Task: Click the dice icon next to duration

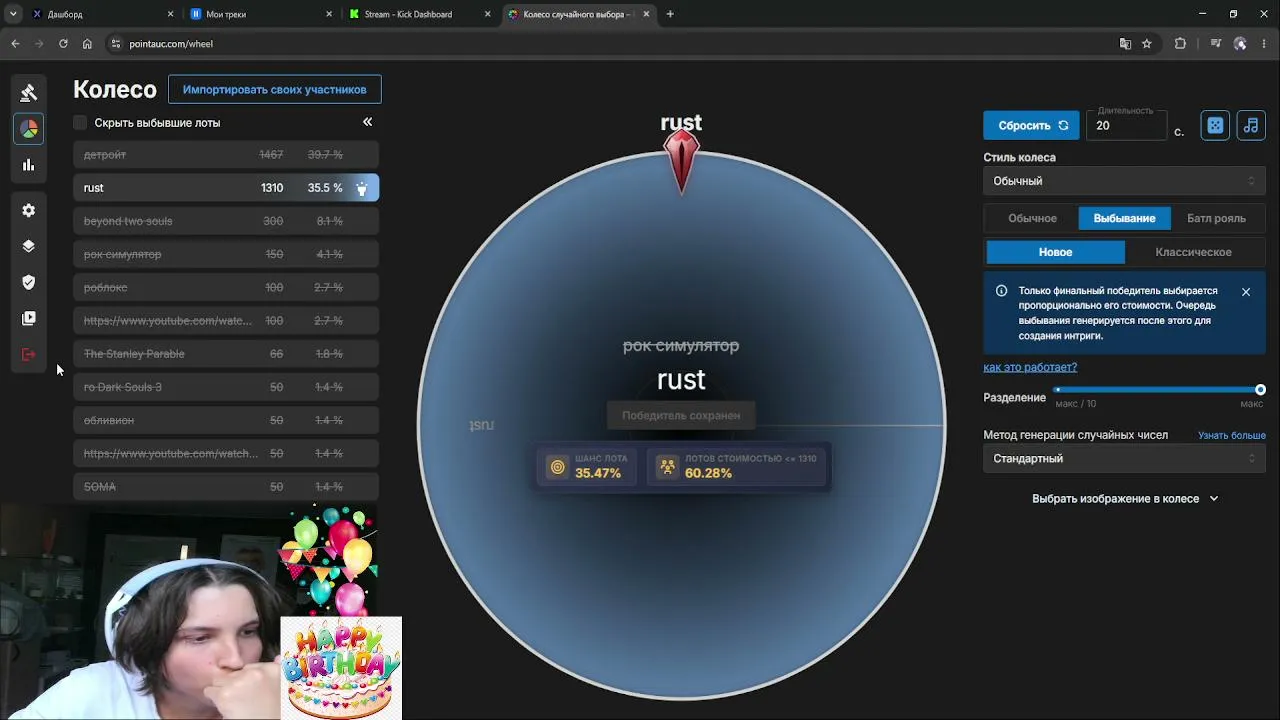Action: tap(1215, 125)
